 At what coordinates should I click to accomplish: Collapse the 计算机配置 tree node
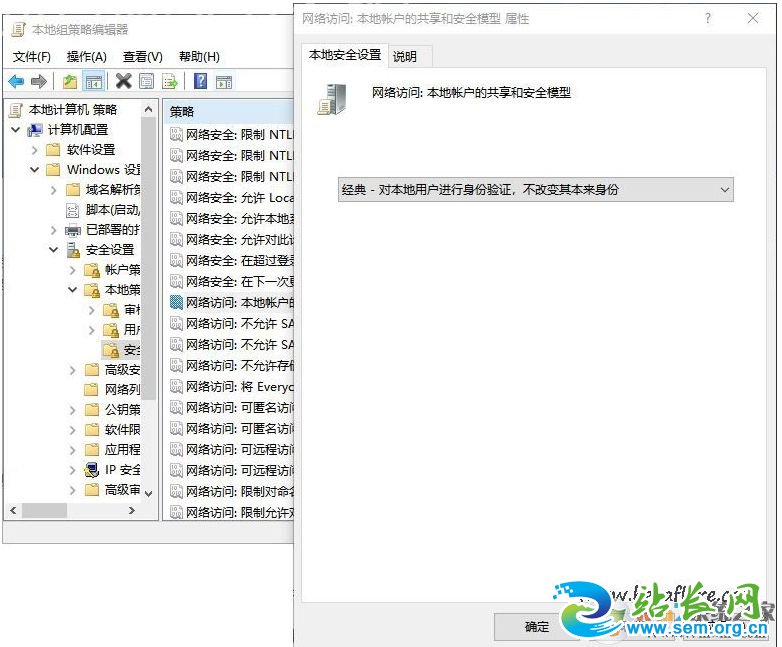tap(15, 130)
